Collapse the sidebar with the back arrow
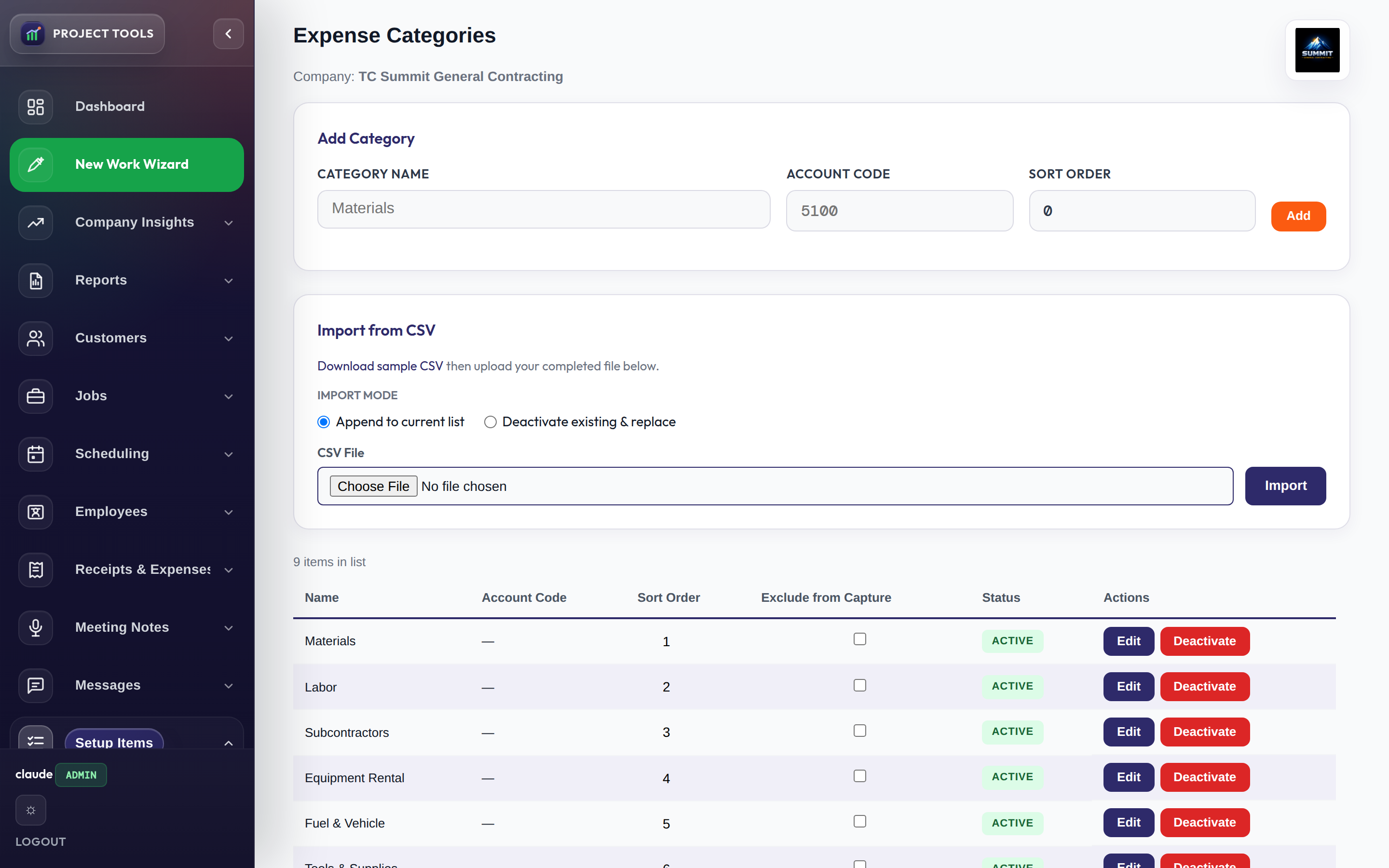Viewport: 1389px width, 868px height. tap(229, 34)
